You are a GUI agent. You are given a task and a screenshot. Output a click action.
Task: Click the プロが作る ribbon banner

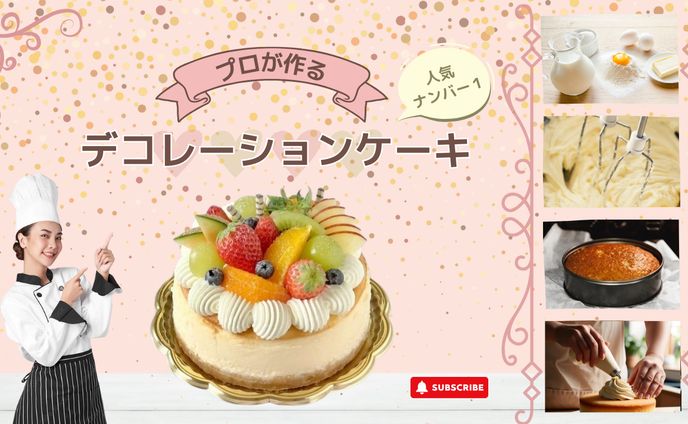tap(271, 81)
